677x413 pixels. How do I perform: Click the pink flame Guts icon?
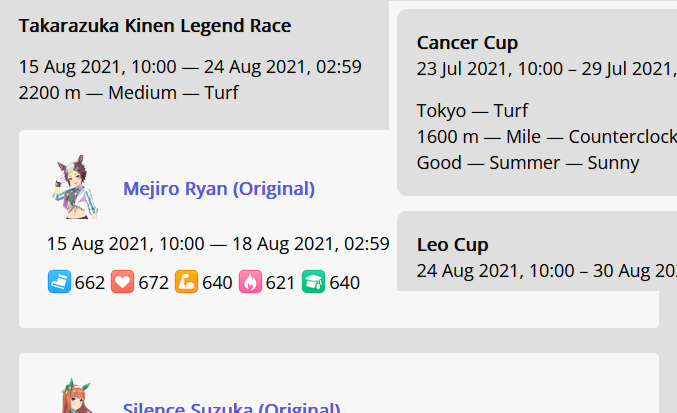(x=250, y=283)
